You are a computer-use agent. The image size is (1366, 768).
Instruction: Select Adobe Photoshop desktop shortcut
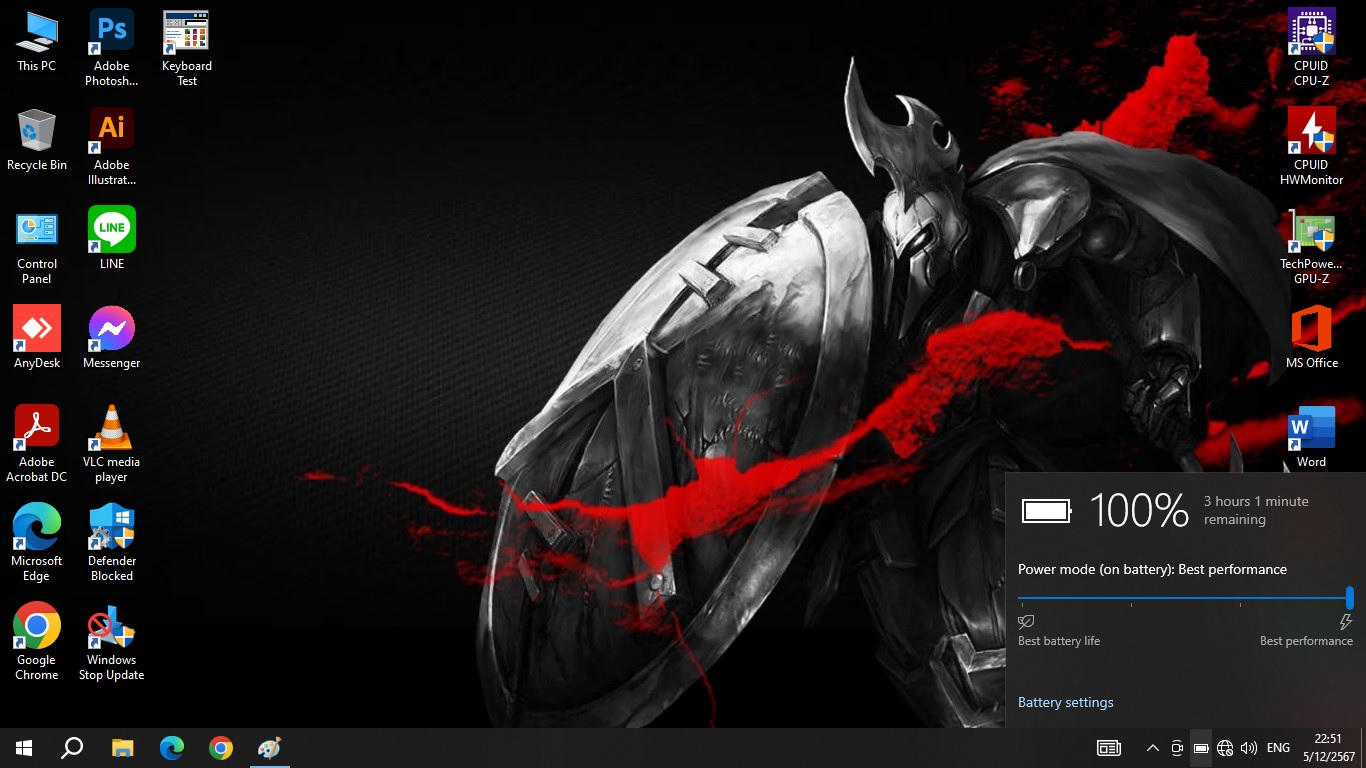click(112, 49)
